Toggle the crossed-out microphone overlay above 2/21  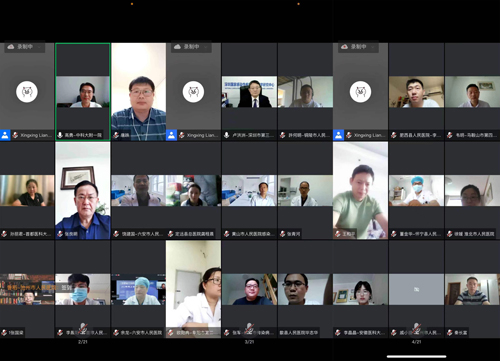(83, 328)
